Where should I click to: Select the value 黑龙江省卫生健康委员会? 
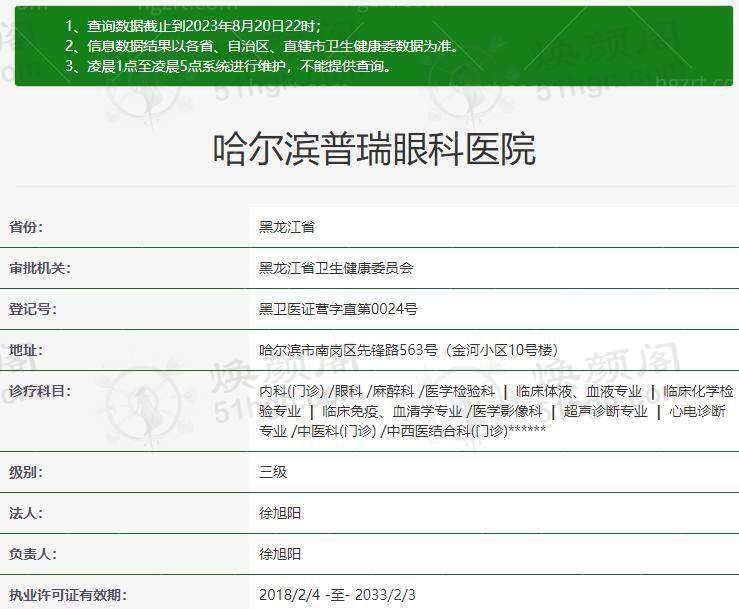point(336,268)
